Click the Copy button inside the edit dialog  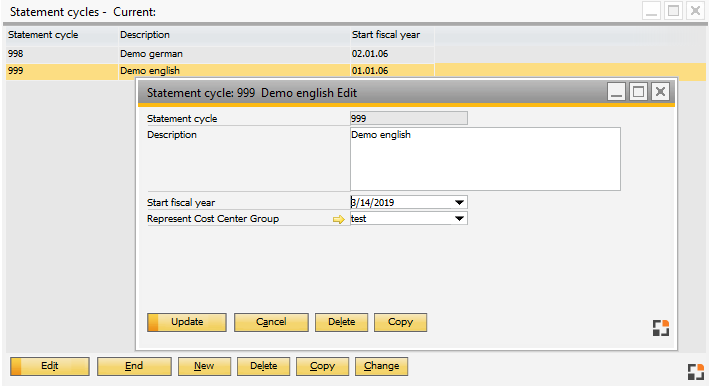click(x=400, y=322)
